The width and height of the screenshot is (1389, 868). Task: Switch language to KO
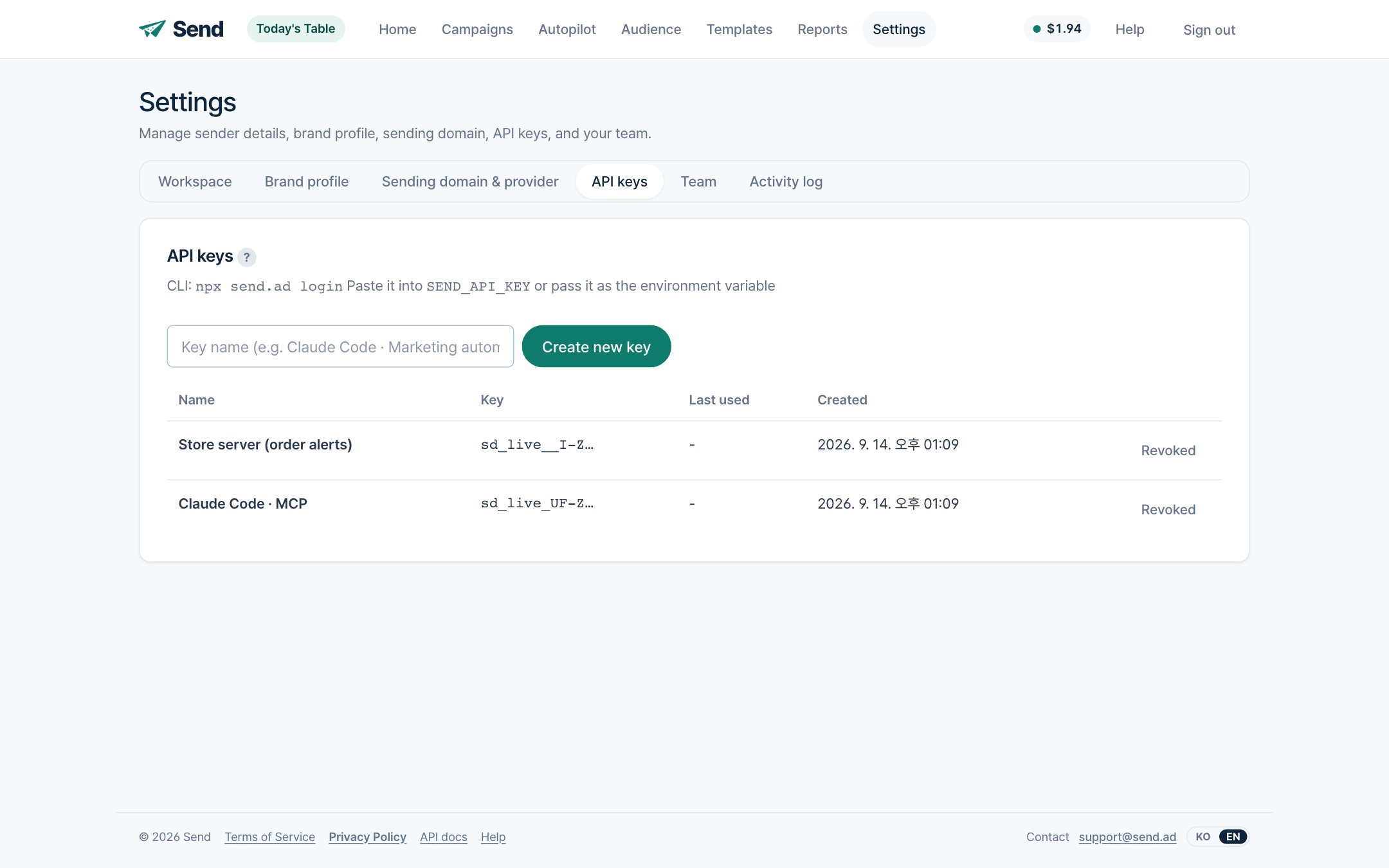click(1203, 837)
